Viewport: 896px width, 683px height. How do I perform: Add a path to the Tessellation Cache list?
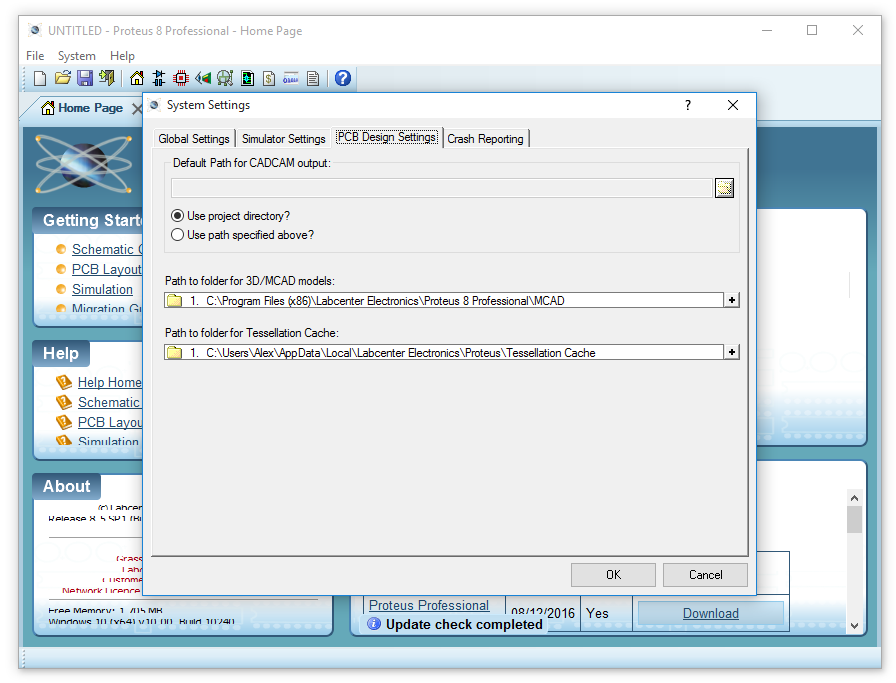[x=731, y=352]
